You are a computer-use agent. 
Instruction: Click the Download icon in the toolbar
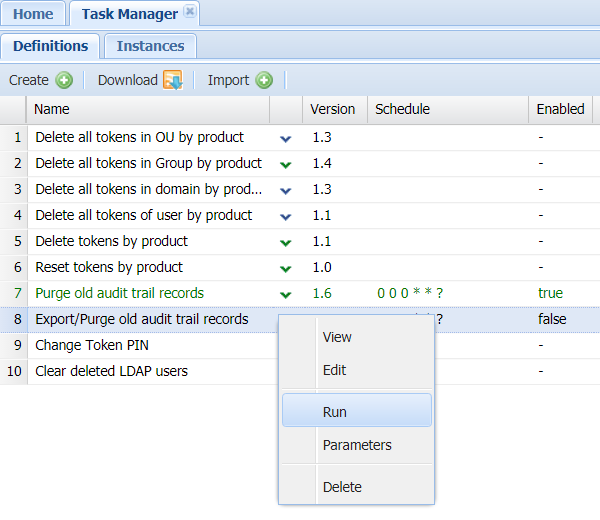(x=172, y=80)
